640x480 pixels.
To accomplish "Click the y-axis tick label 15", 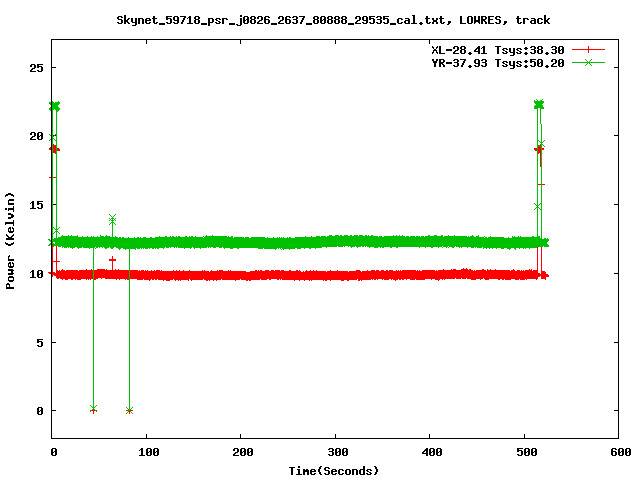I will [x=36, y=205].
